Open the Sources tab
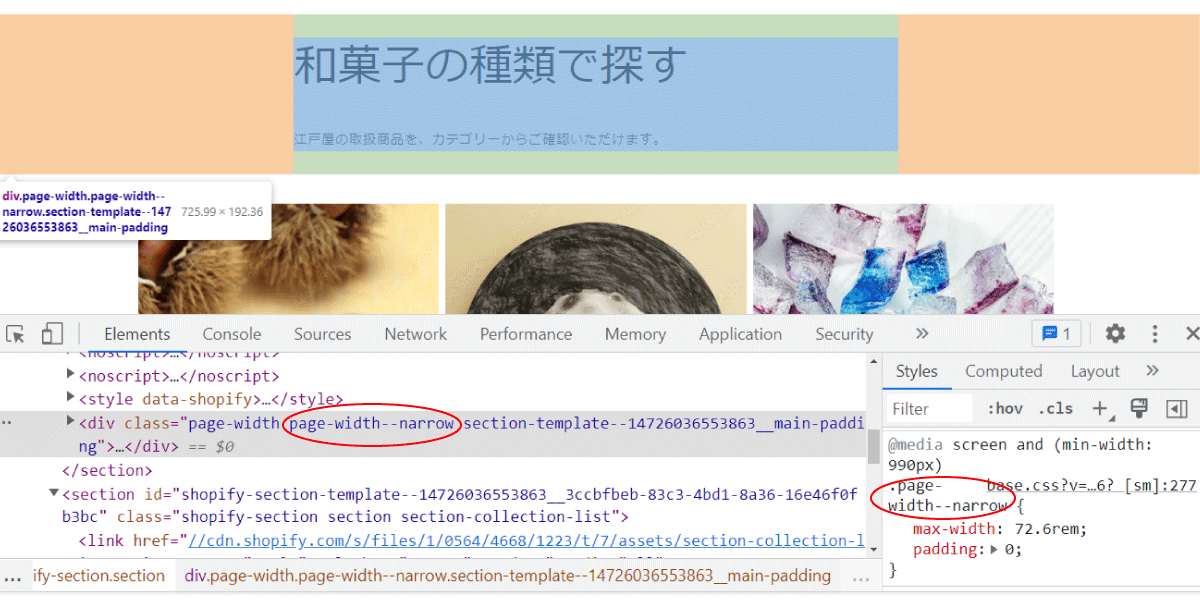This screenshot has width=1200, height=600. tap(322, 334)
